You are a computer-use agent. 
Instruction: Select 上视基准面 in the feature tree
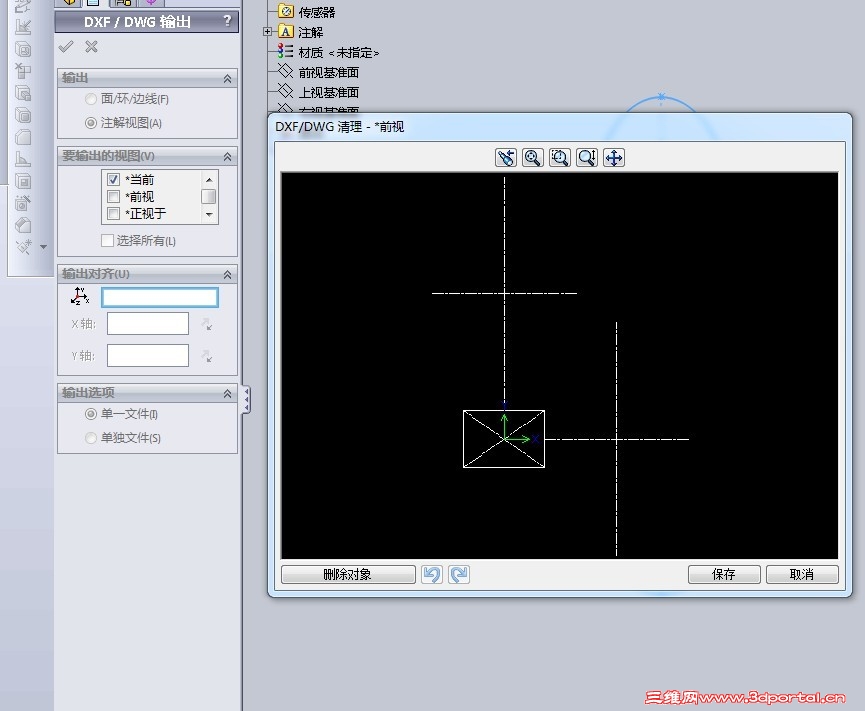coord(329,92)
